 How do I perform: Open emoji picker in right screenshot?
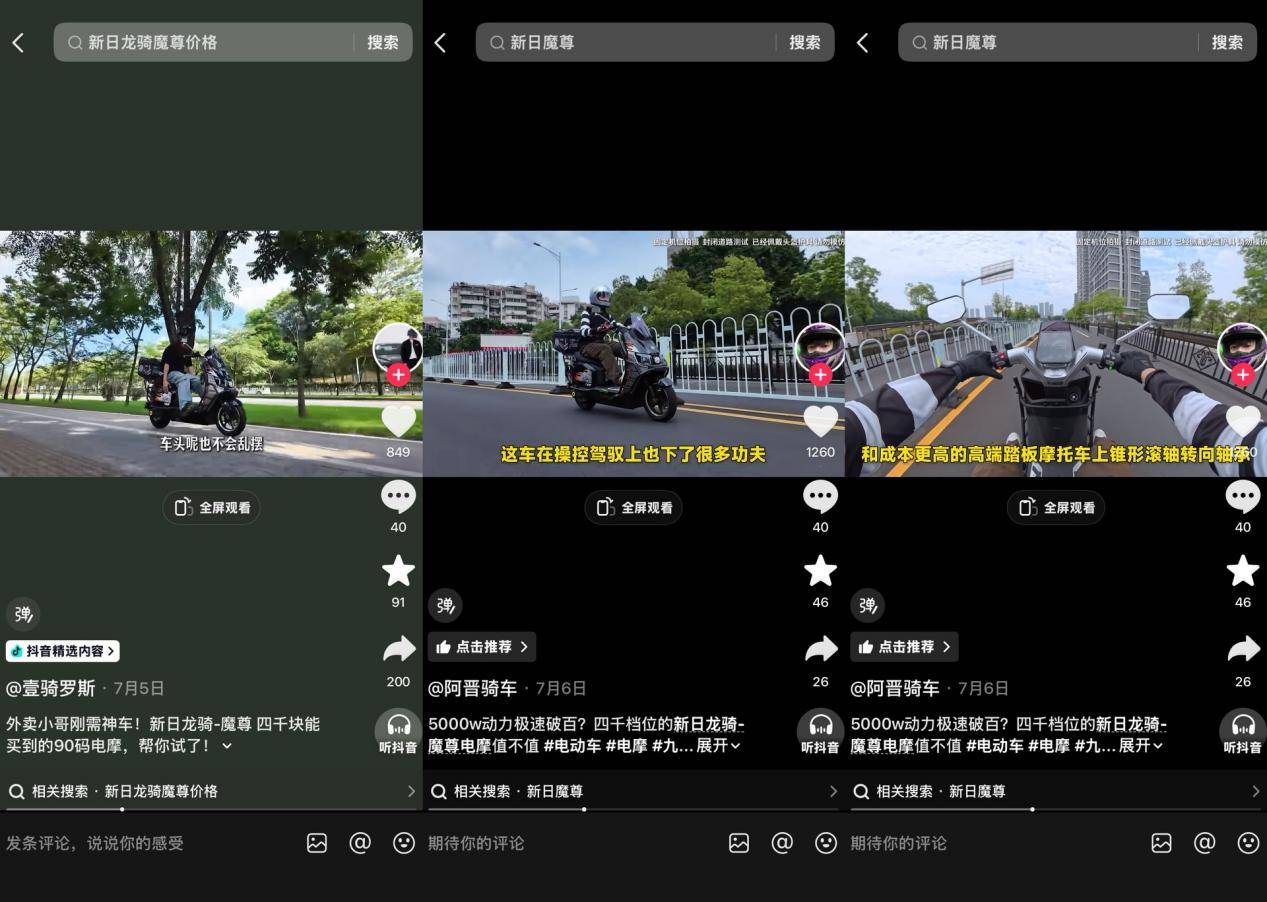1248,843
